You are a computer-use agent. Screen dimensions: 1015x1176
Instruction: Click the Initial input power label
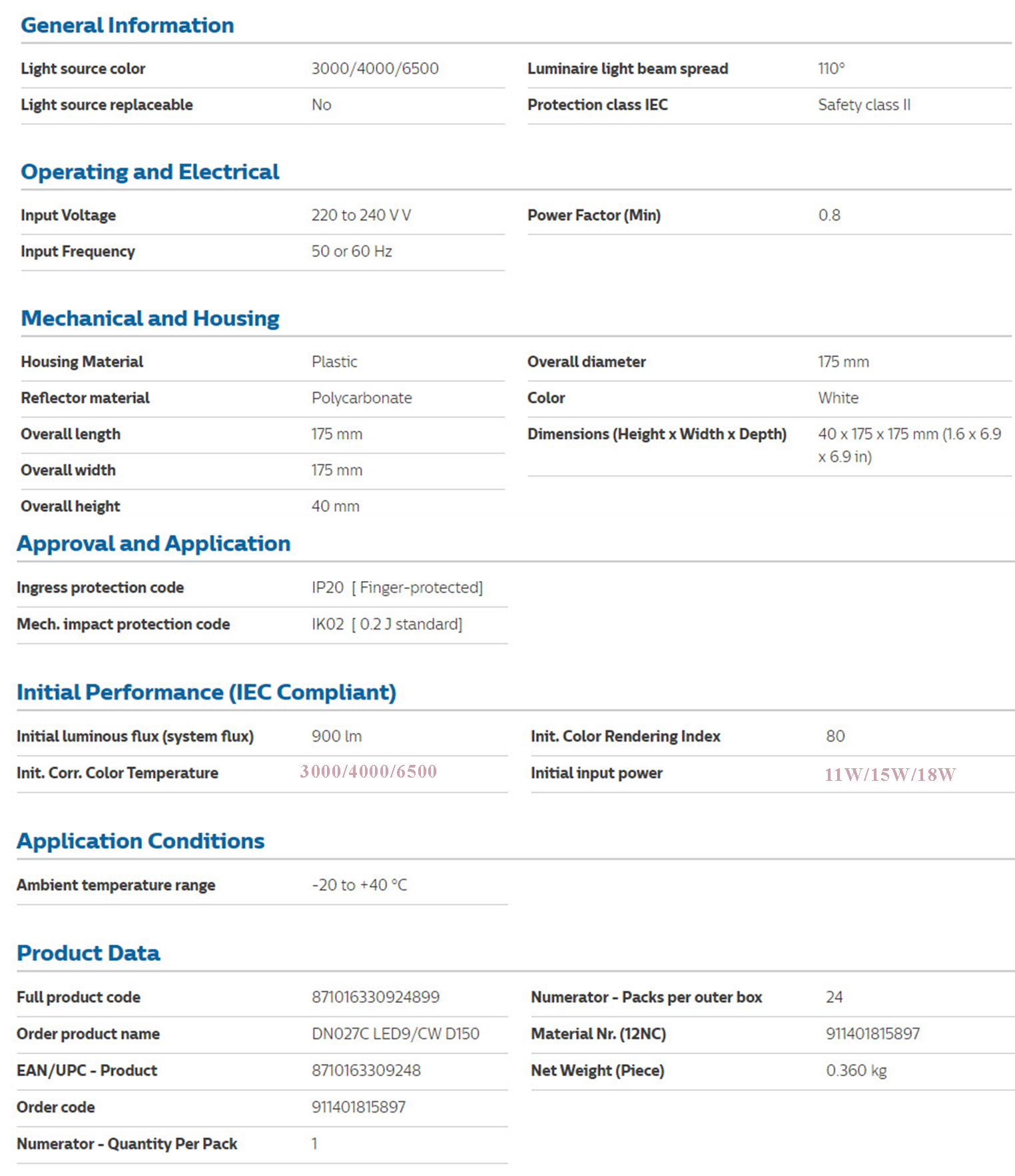coord(597,773)
